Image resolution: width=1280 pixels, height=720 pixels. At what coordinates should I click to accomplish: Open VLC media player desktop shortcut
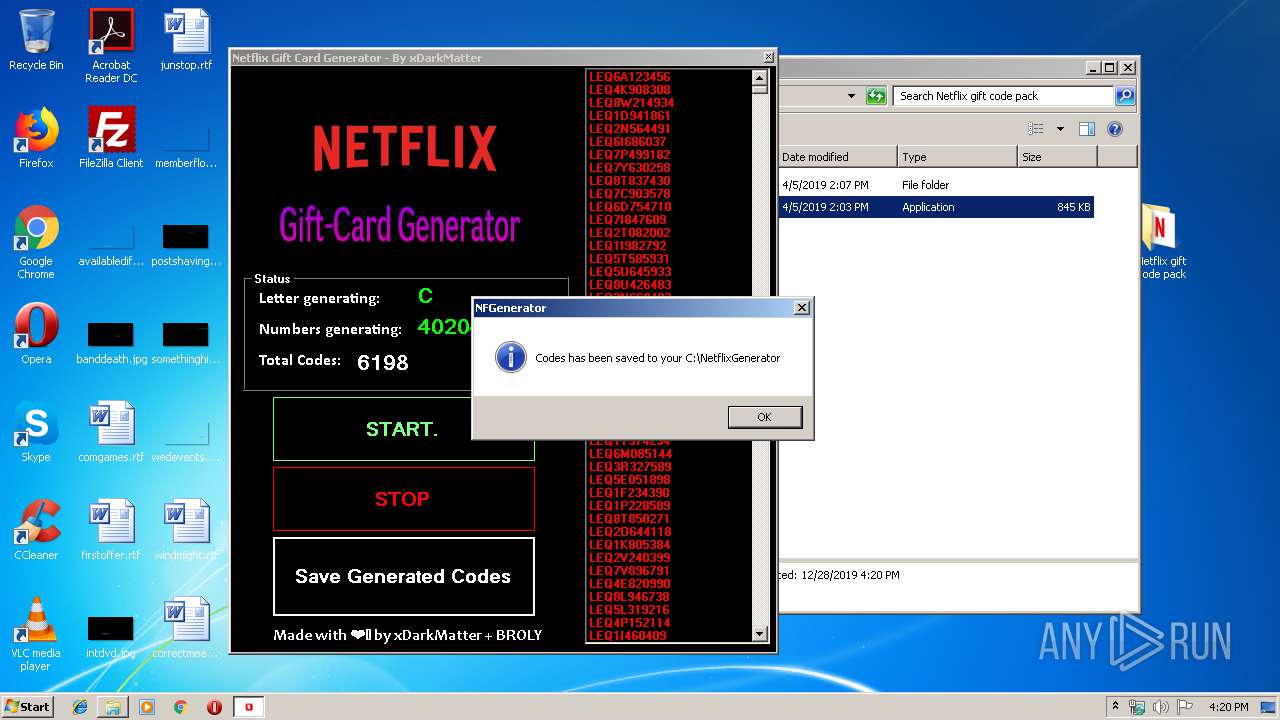36,634
